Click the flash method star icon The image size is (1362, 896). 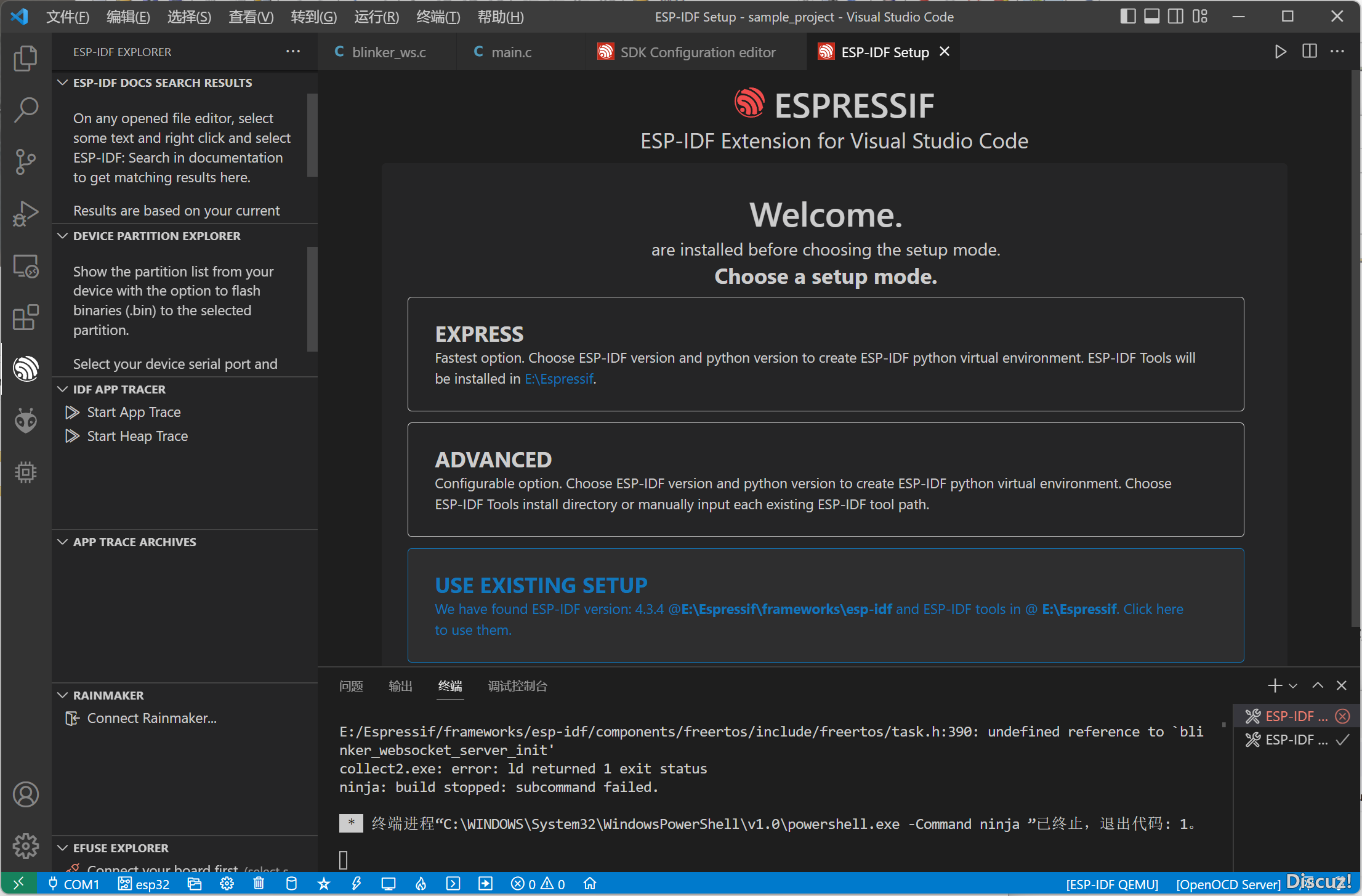click(x=323, y=884)
